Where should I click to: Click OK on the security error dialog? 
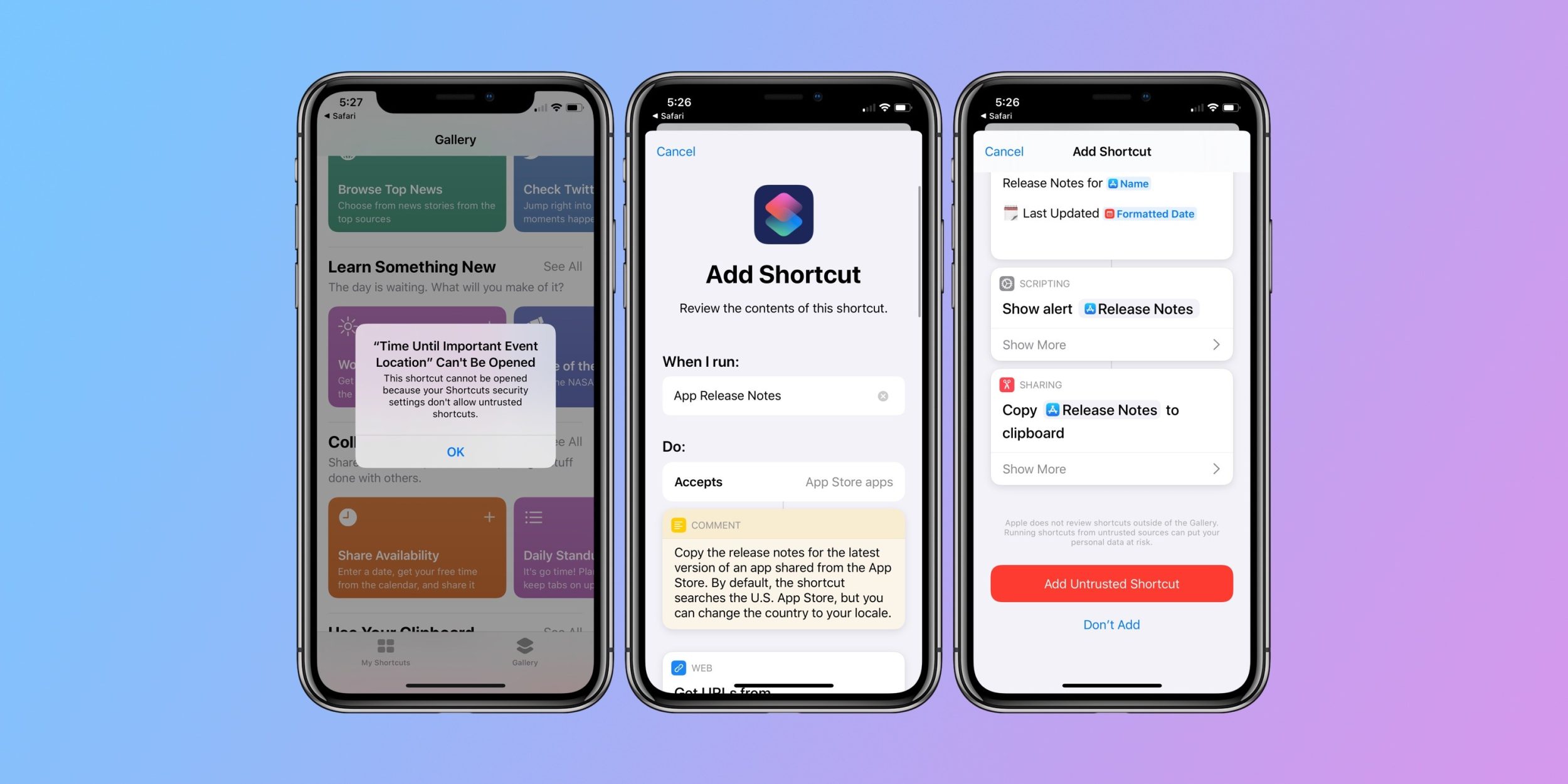[455, 452]
